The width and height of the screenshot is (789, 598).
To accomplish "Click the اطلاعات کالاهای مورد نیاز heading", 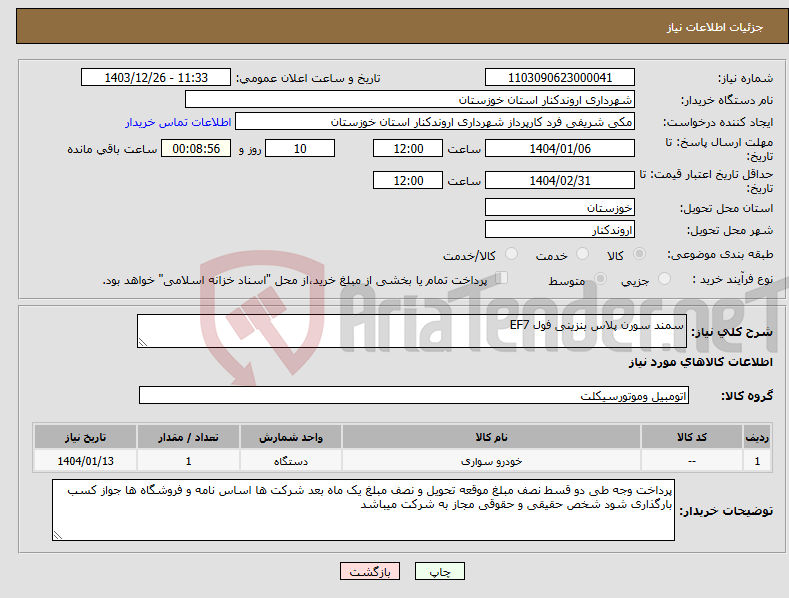I will point(700,362).
